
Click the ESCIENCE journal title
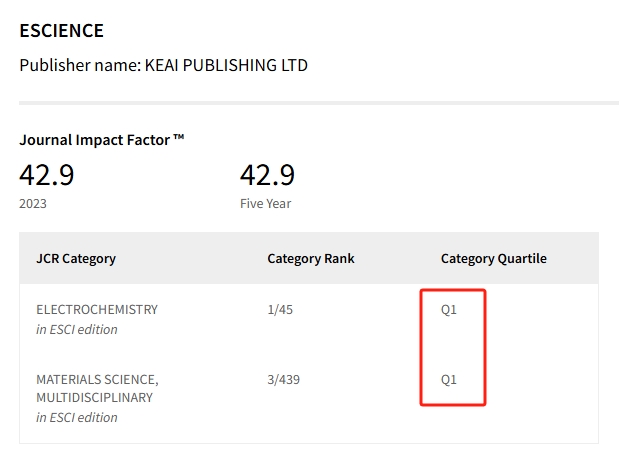pos(61,31)
